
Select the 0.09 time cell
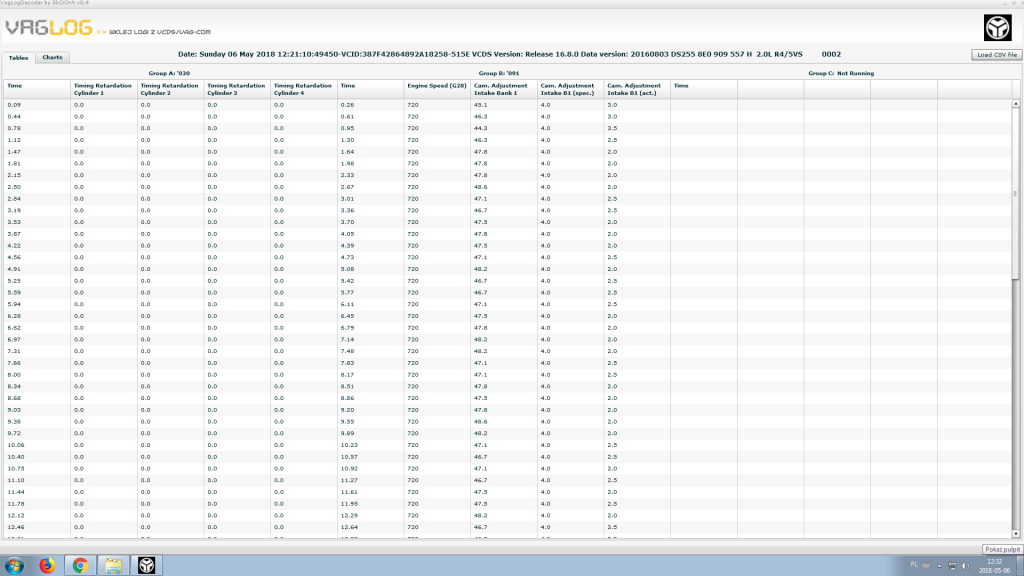point(14,104)
